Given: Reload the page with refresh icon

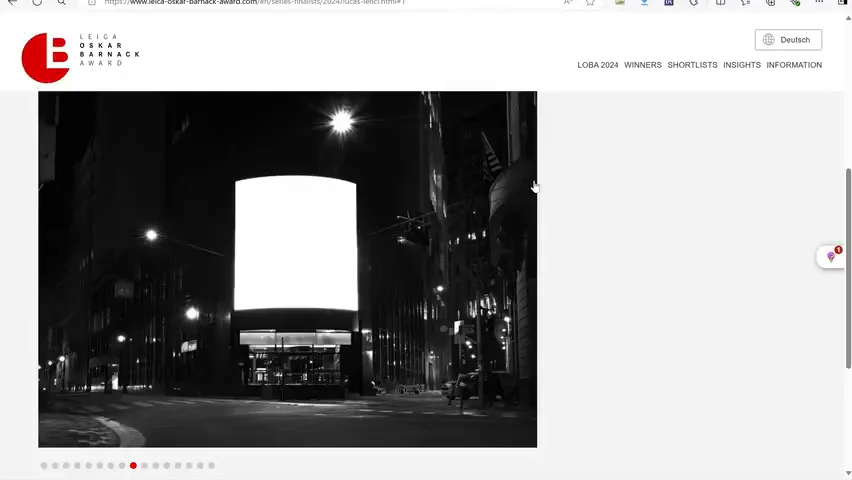Looking at the screenshot, I should click(36, 3).
